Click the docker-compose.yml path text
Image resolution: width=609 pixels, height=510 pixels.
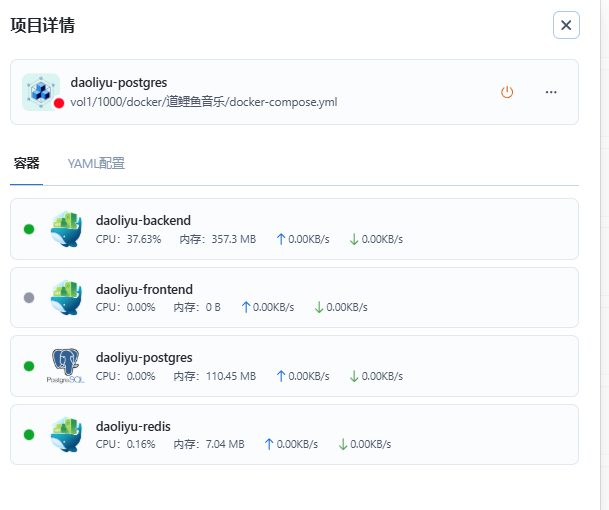(204, 102)
